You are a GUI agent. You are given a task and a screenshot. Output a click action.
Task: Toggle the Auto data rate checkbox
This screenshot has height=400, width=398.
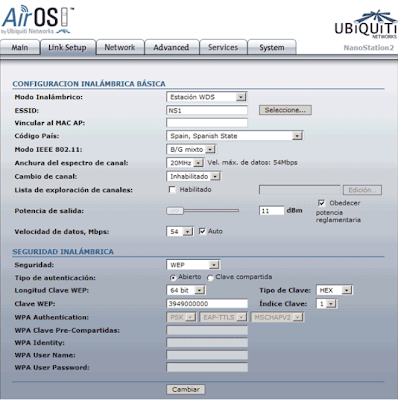tap(202, 231)
